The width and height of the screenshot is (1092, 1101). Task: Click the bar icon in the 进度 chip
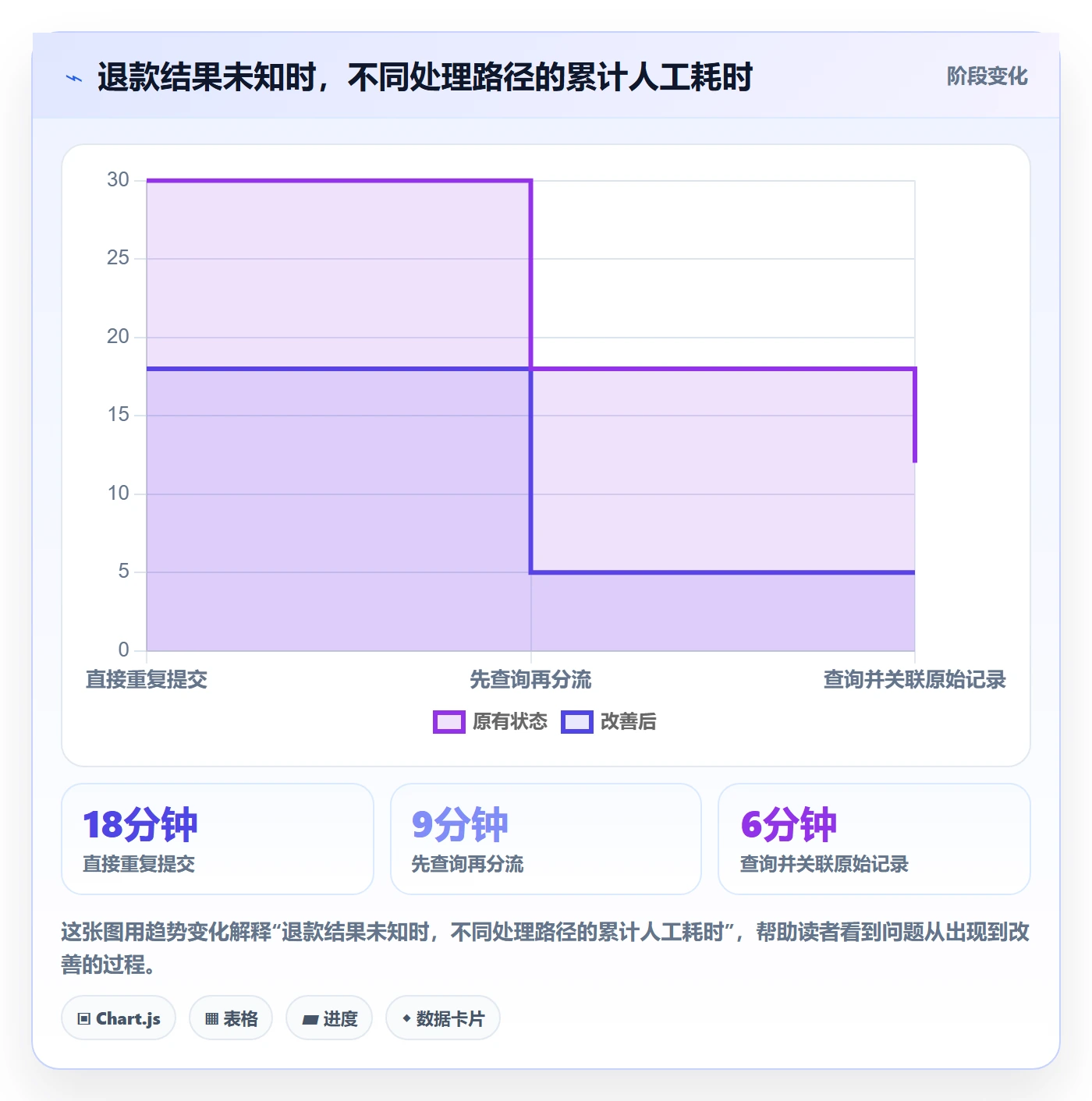[x=310, y=1019]
